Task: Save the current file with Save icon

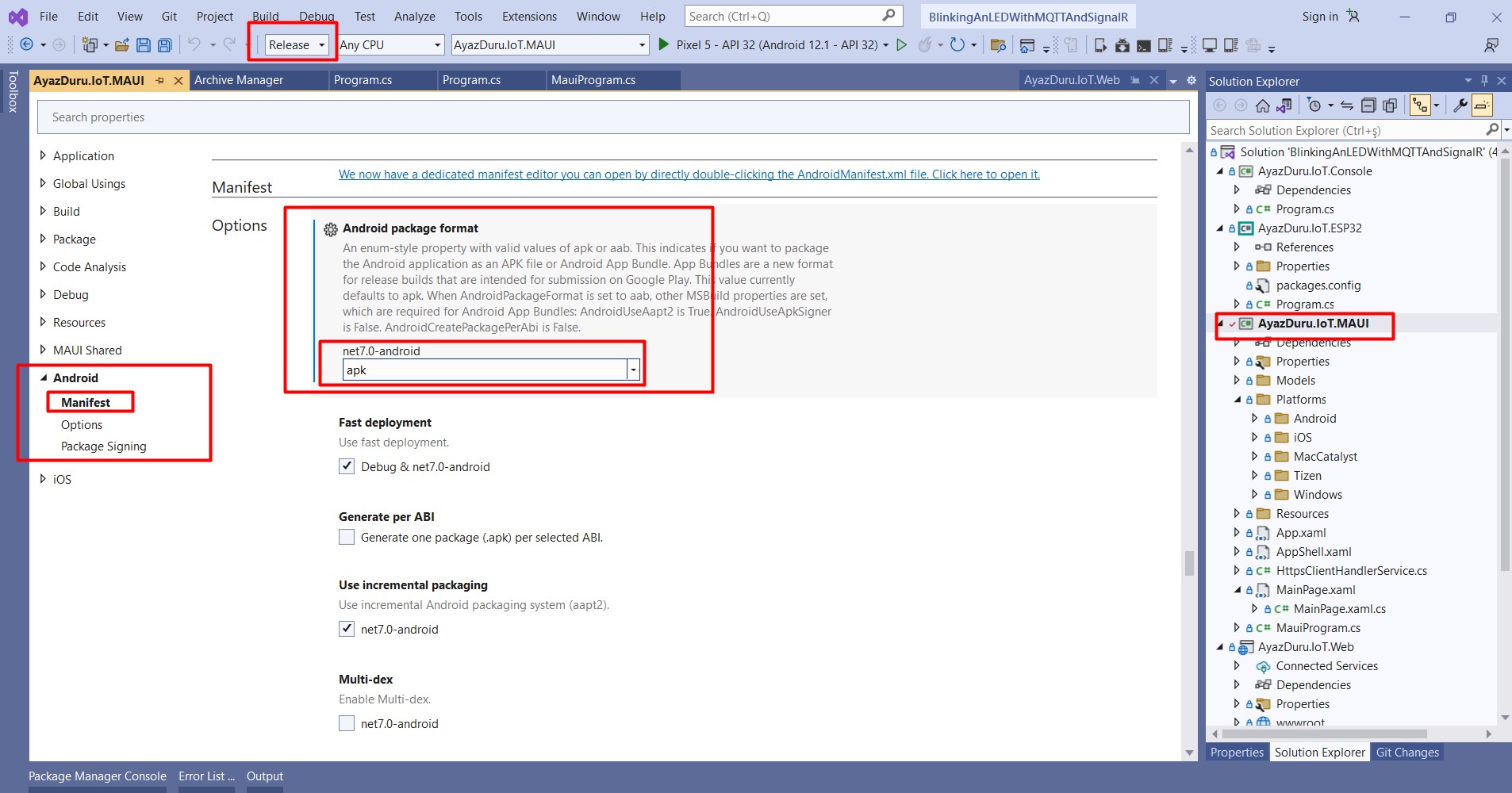Action: coord(144,45)
